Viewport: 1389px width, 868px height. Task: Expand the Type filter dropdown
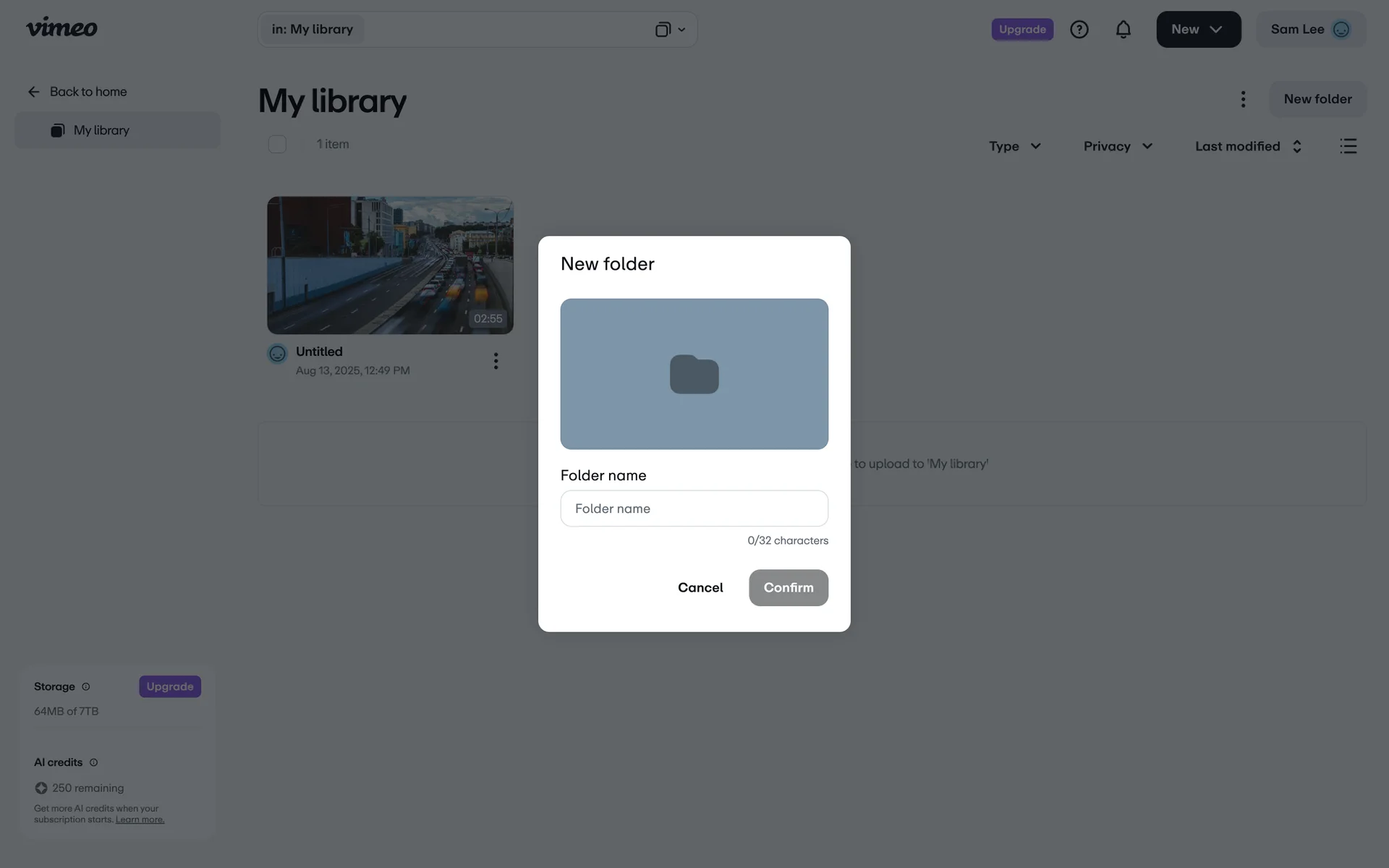(x=1014, y=146)
